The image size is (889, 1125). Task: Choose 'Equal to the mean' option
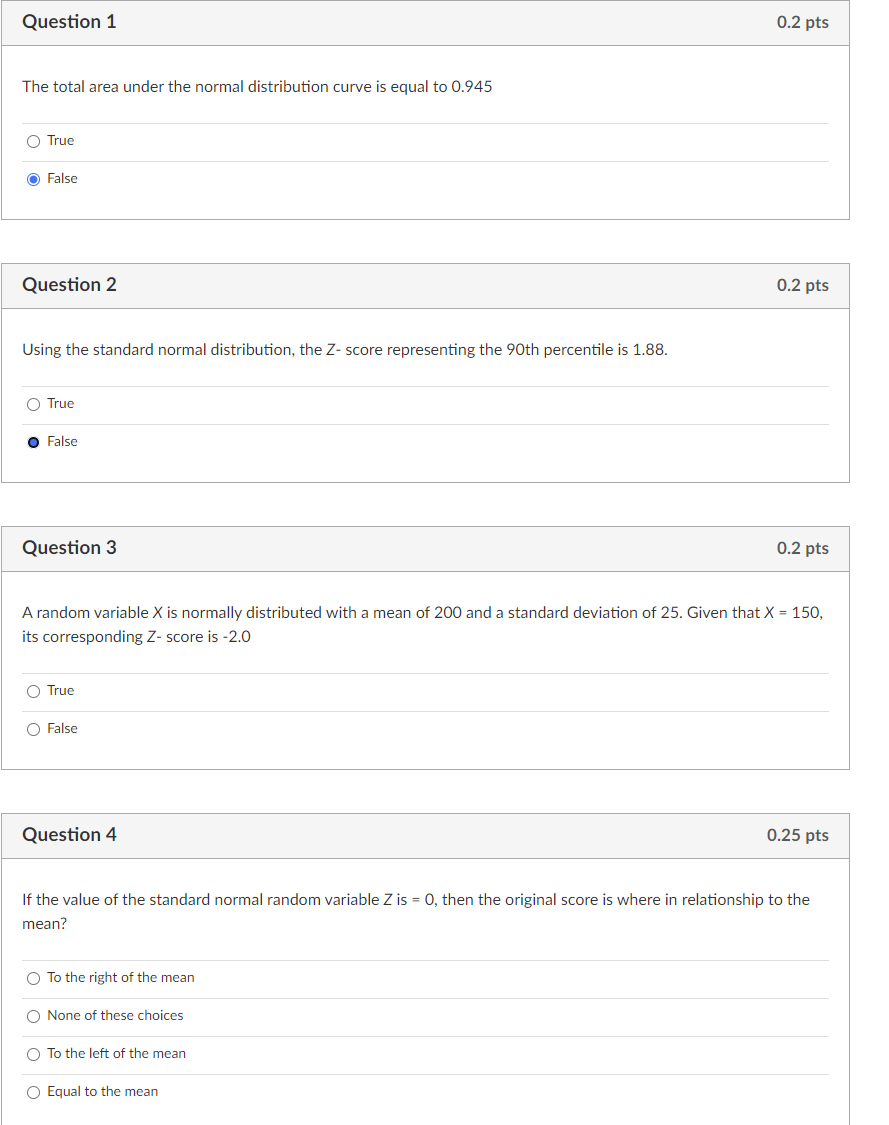pyautogui.click(x=33, y=1091)
